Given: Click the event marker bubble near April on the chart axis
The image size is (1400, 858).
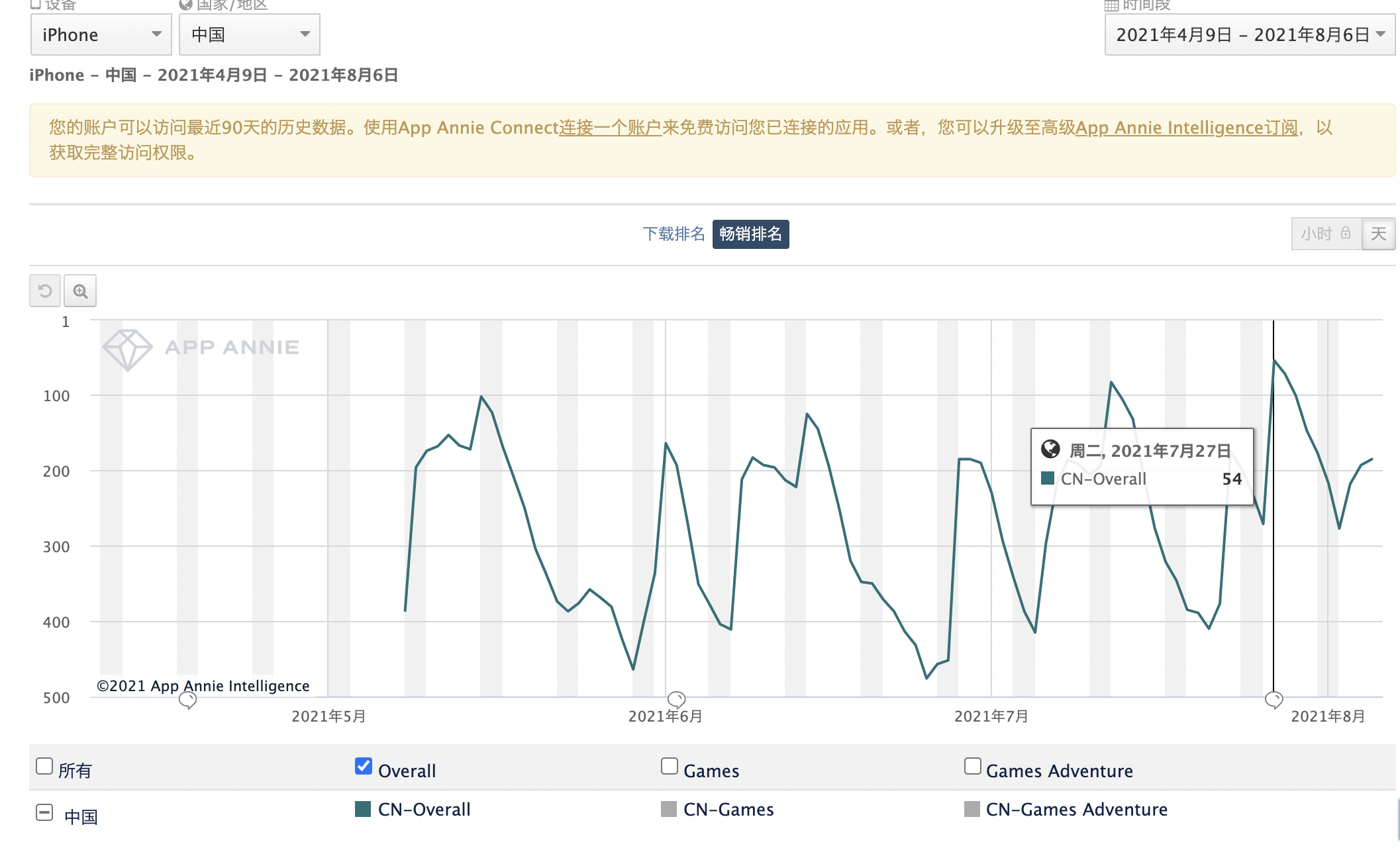Looking at the screenshot, I should coord(188,700).
